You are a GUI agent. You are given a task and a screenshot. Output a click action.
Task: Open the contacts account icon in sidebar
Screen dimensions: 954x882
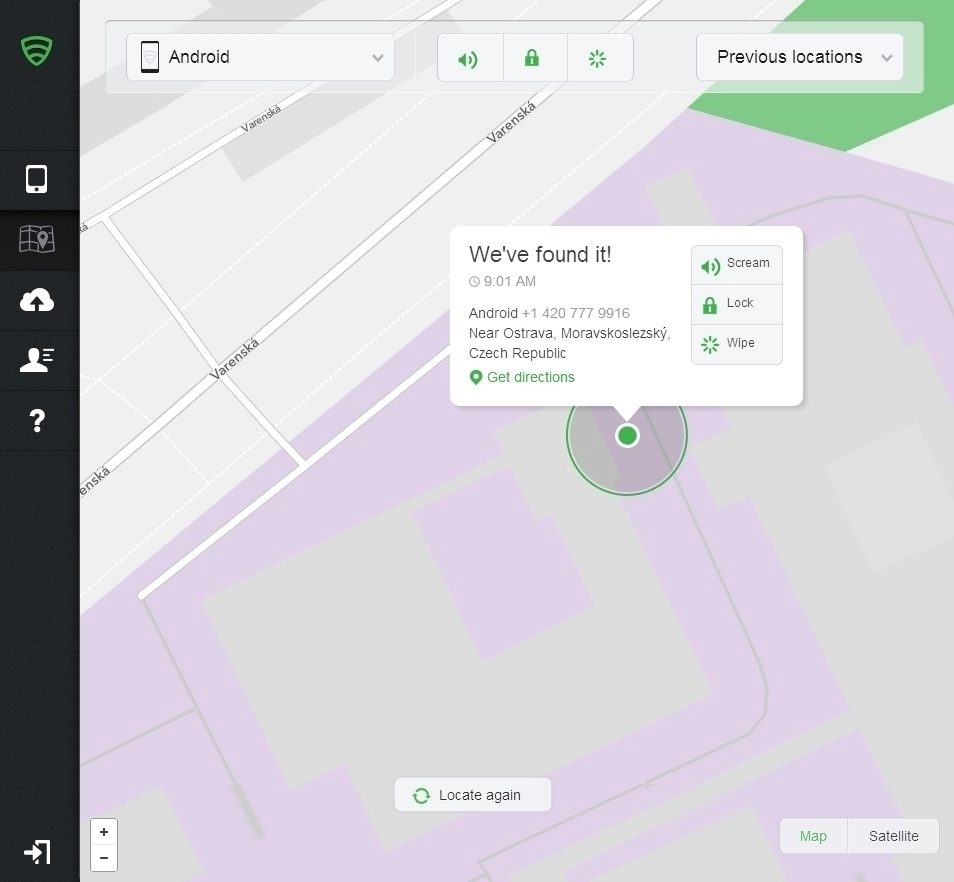(37, 359)
